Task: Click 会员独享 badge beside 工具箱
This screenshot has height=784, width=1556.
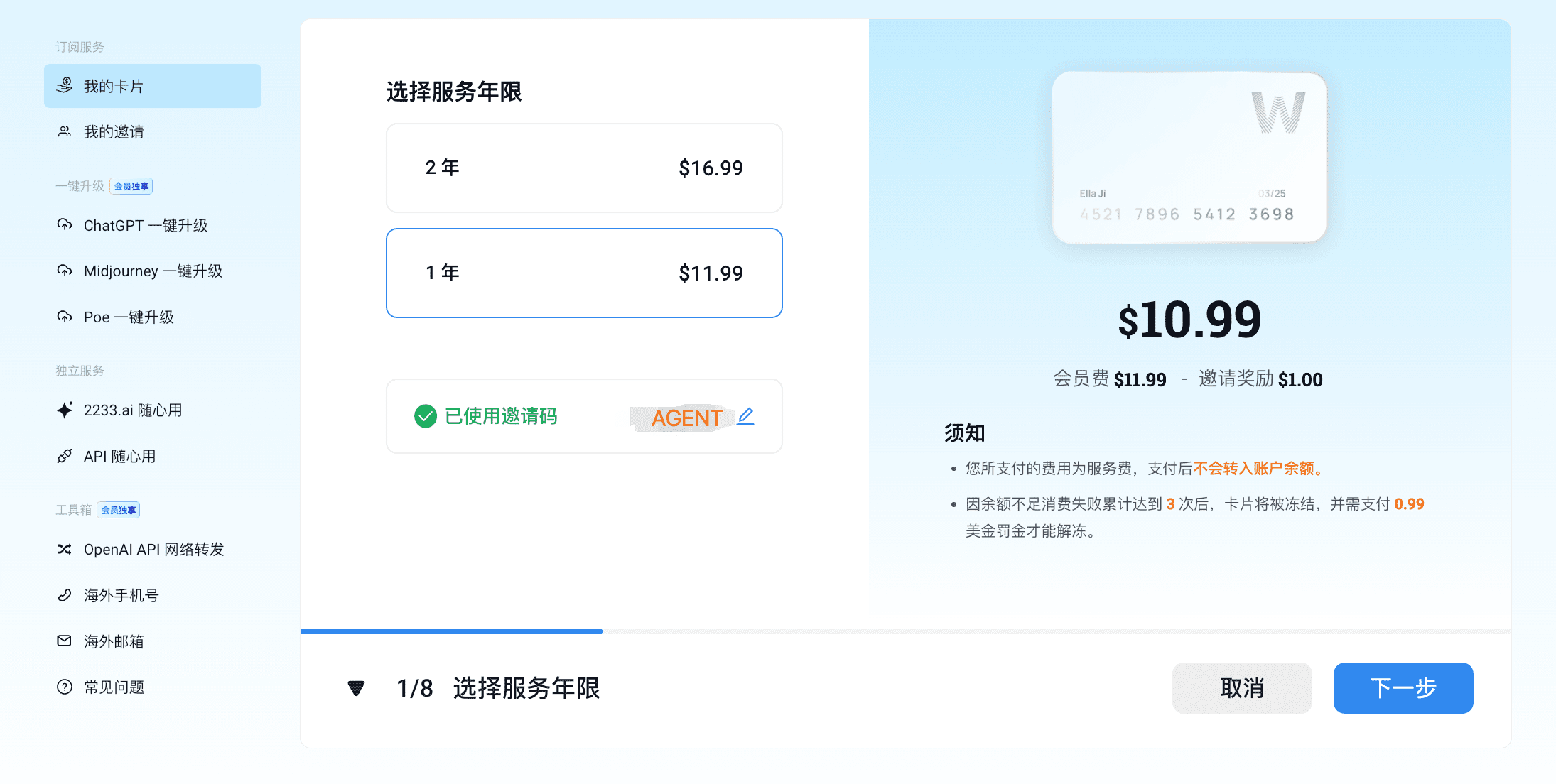Action: (119, 510)
